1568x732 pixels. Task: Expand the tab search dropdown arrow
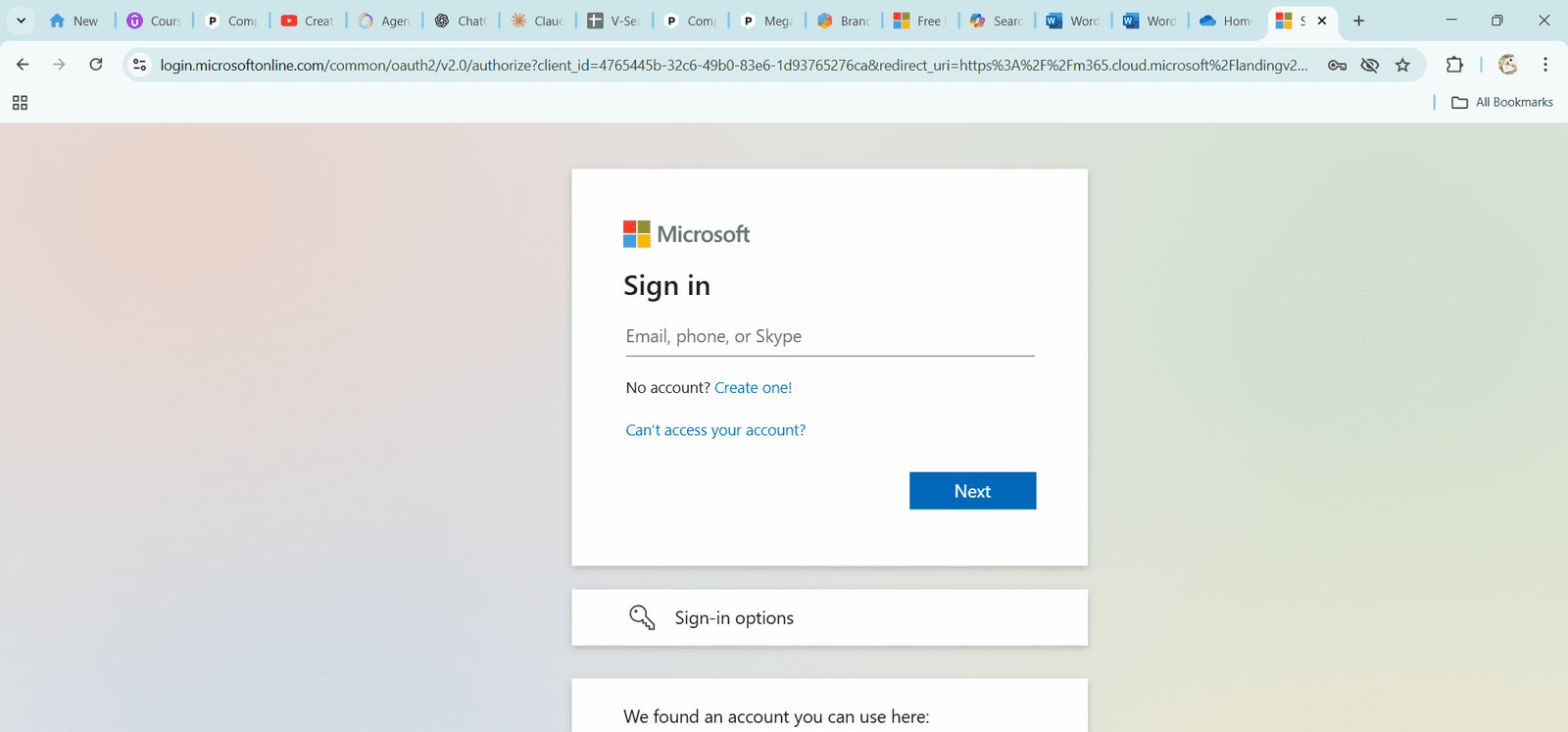21,21
